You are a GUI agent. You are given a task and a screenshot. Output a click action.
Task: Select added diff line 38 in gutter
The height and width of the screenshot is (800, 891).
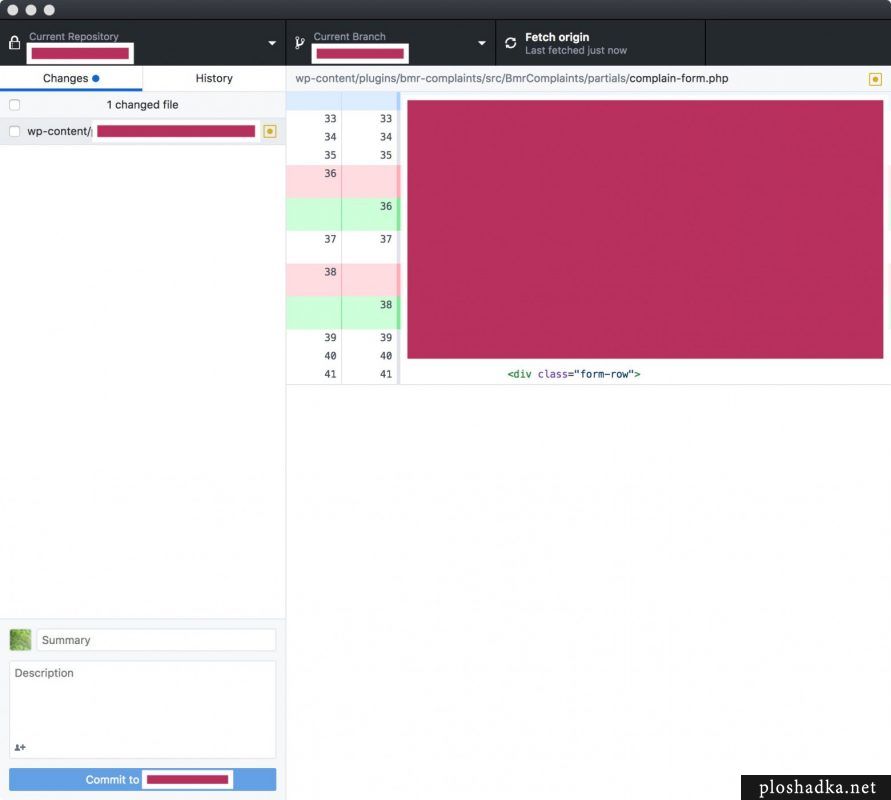click(343, 312)
